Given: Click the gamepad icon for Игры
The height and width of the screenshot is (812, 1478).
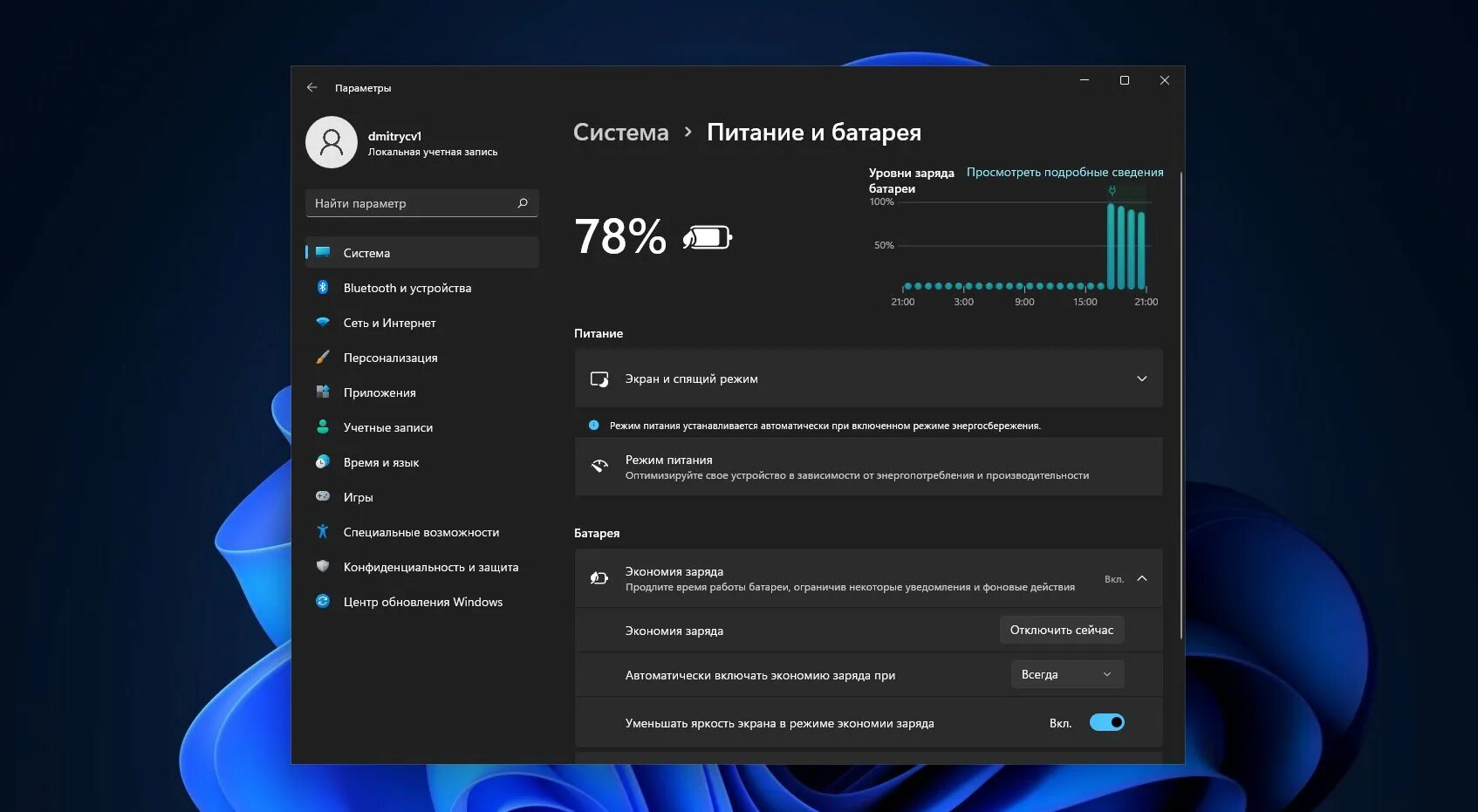Looking at the screenshot, I should pyautogui.click(x=323, y=496).
